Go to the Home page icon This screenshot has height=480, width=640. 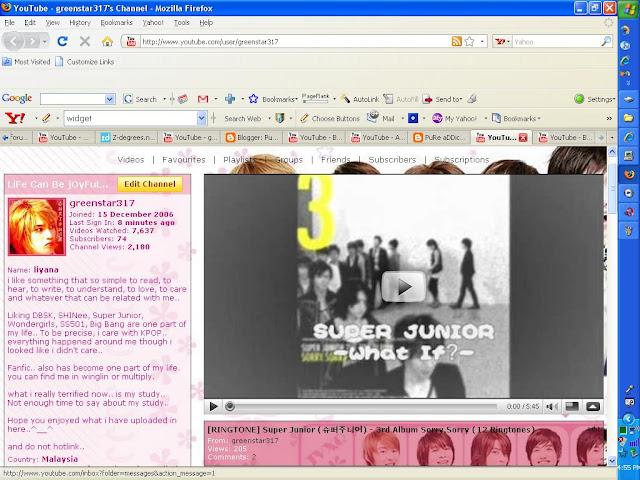(x=107, y=41)
